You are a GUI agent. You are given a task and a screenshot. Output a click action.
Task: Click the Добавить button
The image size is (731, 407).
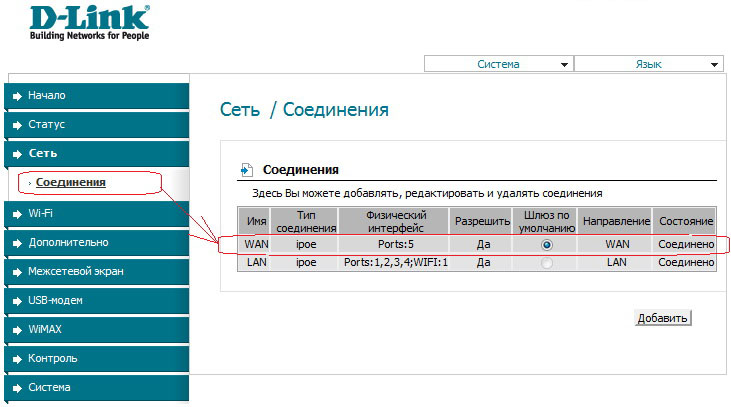pyautogui.click(x=662, y=318)
